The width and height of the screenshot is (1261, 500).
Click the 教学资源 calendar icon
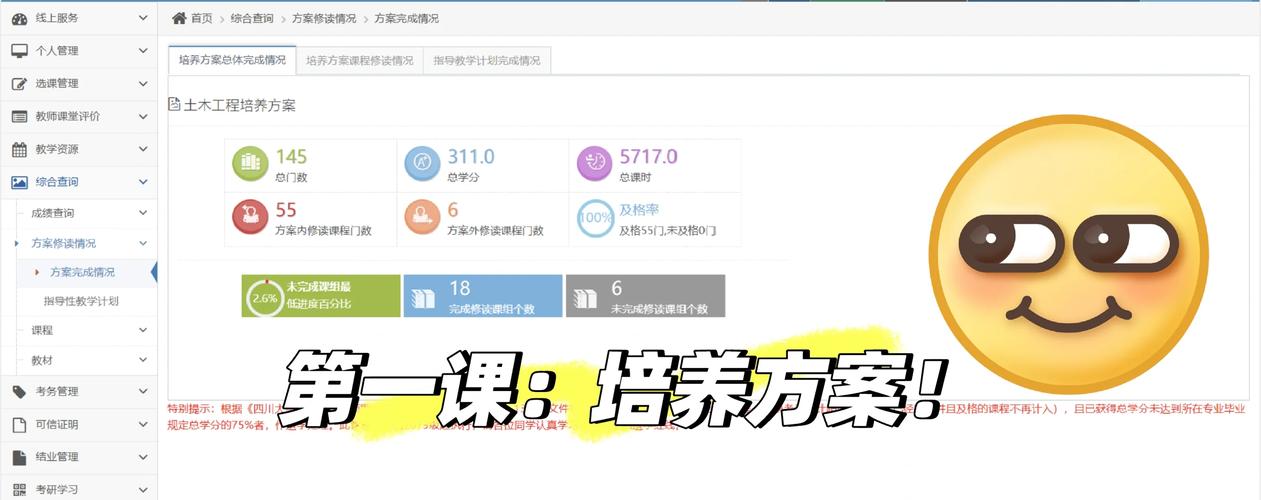19,150
